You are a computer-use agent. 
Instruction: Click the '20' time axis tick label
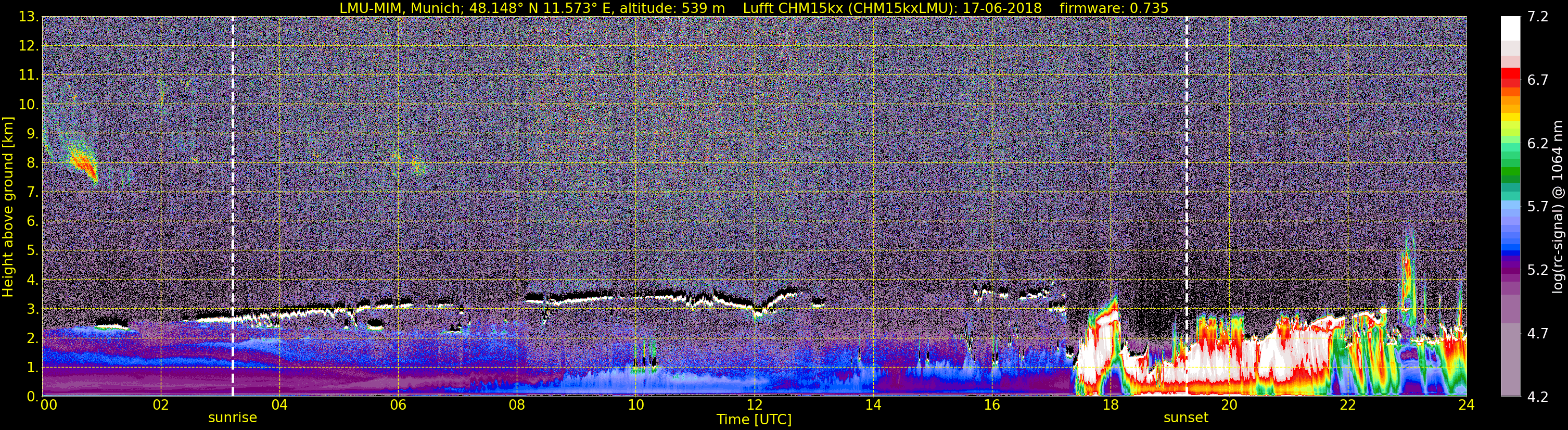tap(1229, 405)
